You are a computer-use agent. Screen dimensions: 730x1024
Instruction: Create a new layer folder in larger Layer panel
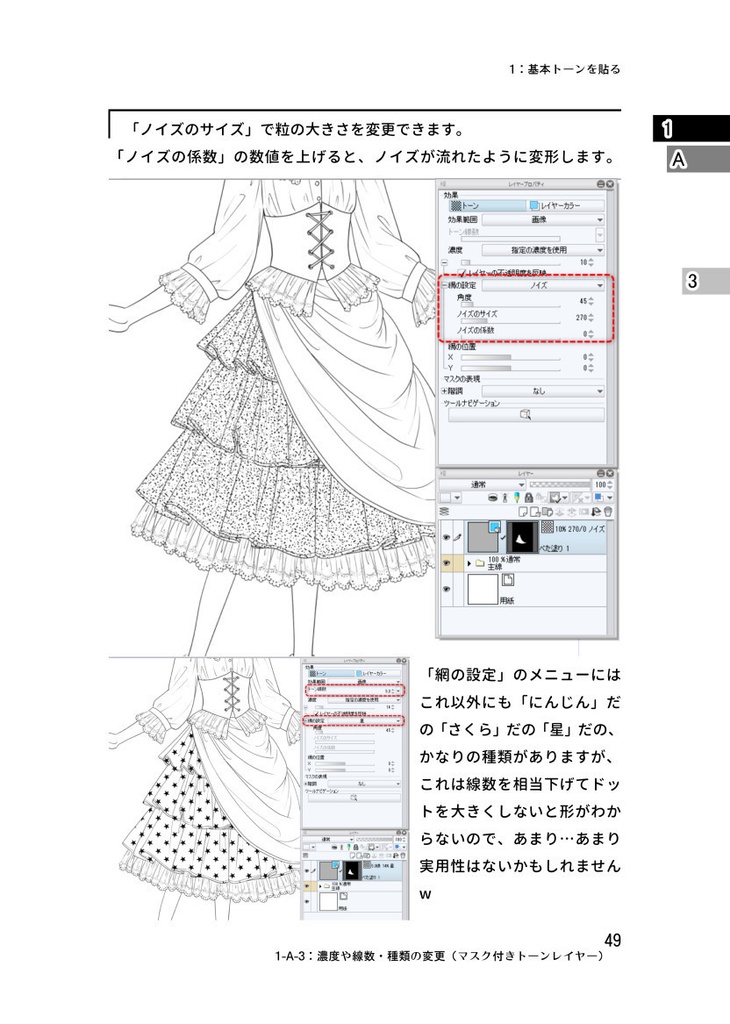pos(548,511)
